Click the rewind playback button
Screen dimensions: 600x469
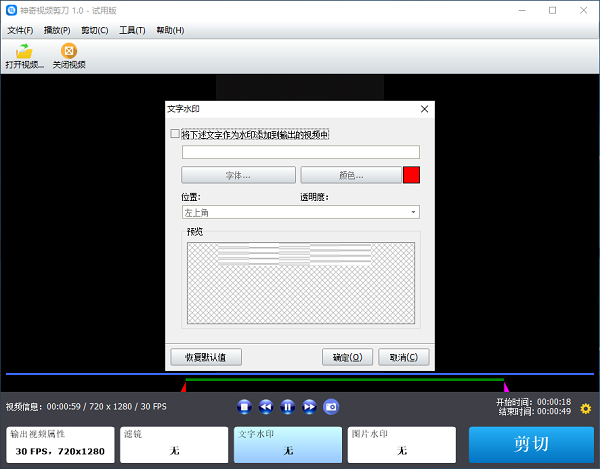click(266, 406)
